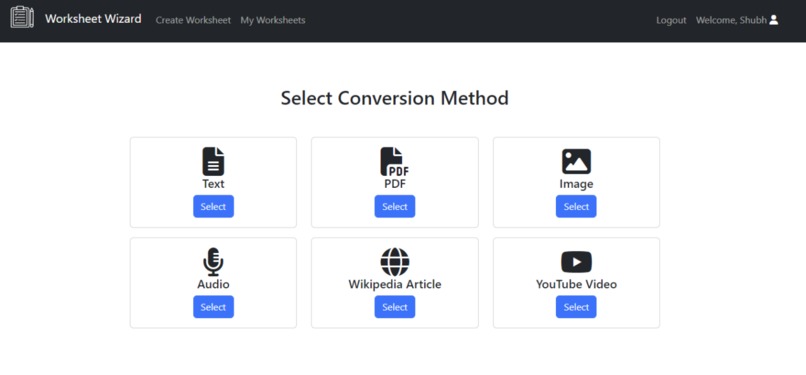Click the Worksheet Wizard brand name
This screenshot has height=375, width=806.
(93, 19)
